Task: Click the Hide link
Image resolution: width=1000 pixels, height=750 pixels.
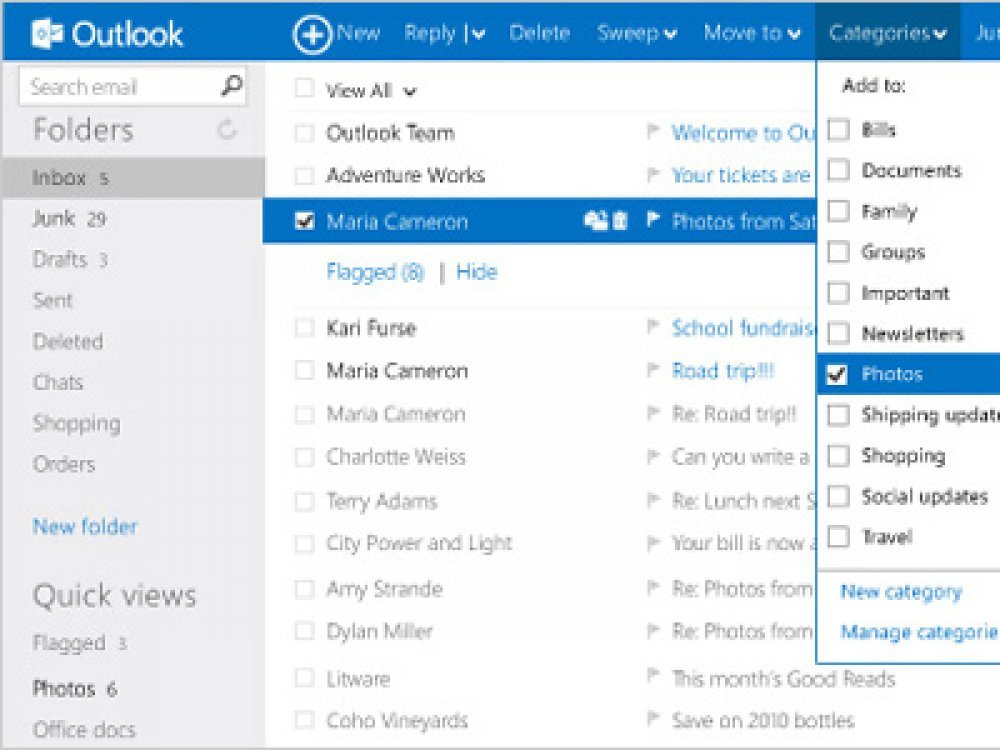Action: coord(476,272)
